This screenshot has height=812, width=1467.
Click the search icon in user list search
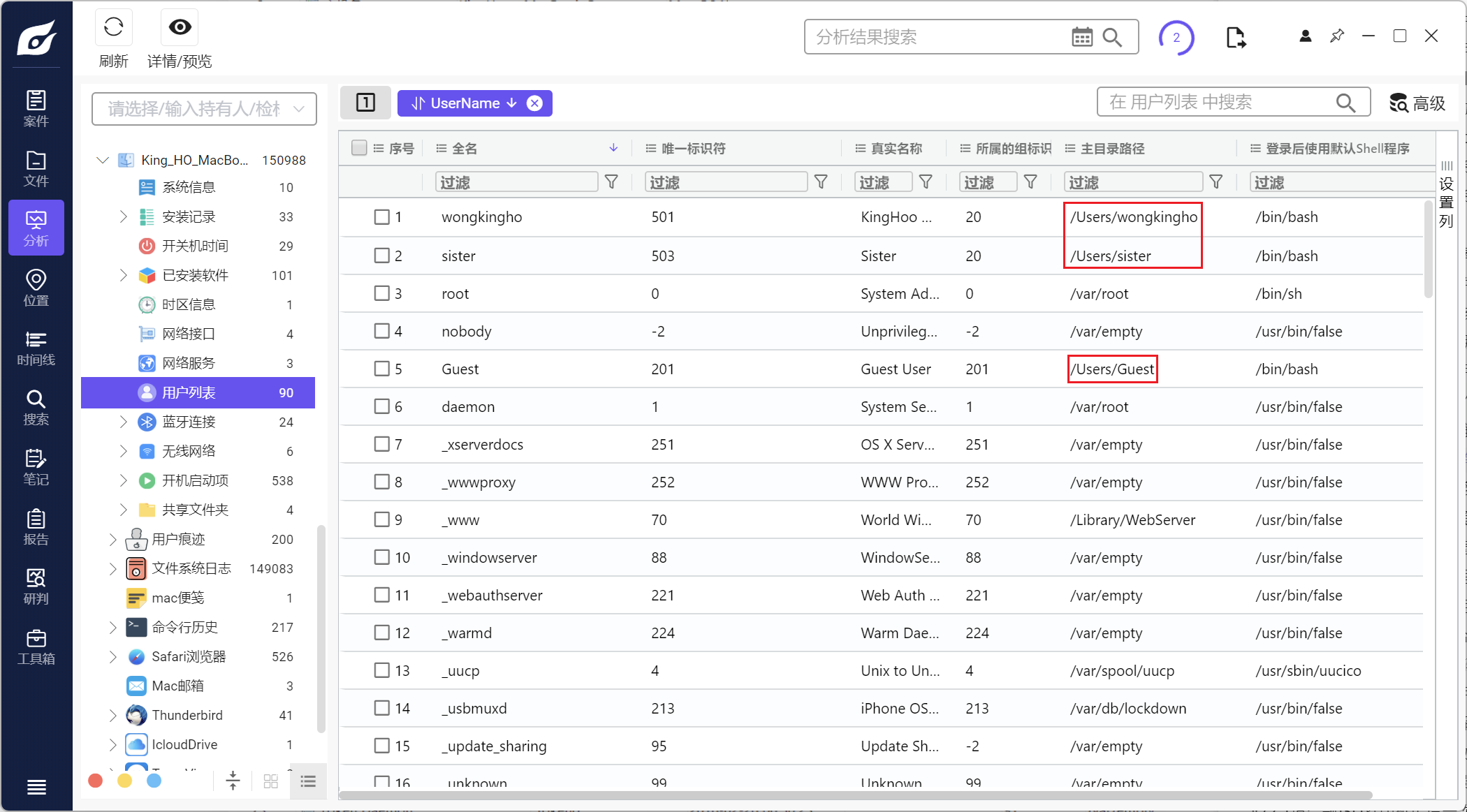1345,103
